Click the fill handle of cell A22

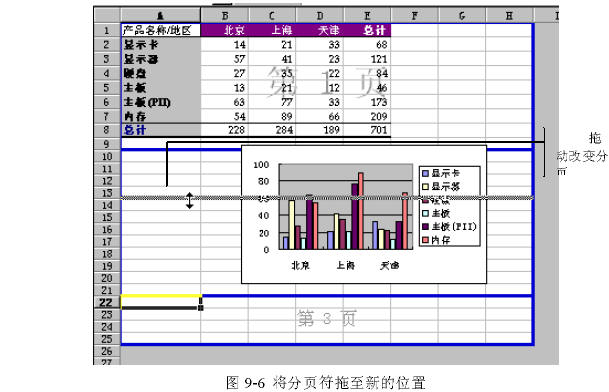200,308
